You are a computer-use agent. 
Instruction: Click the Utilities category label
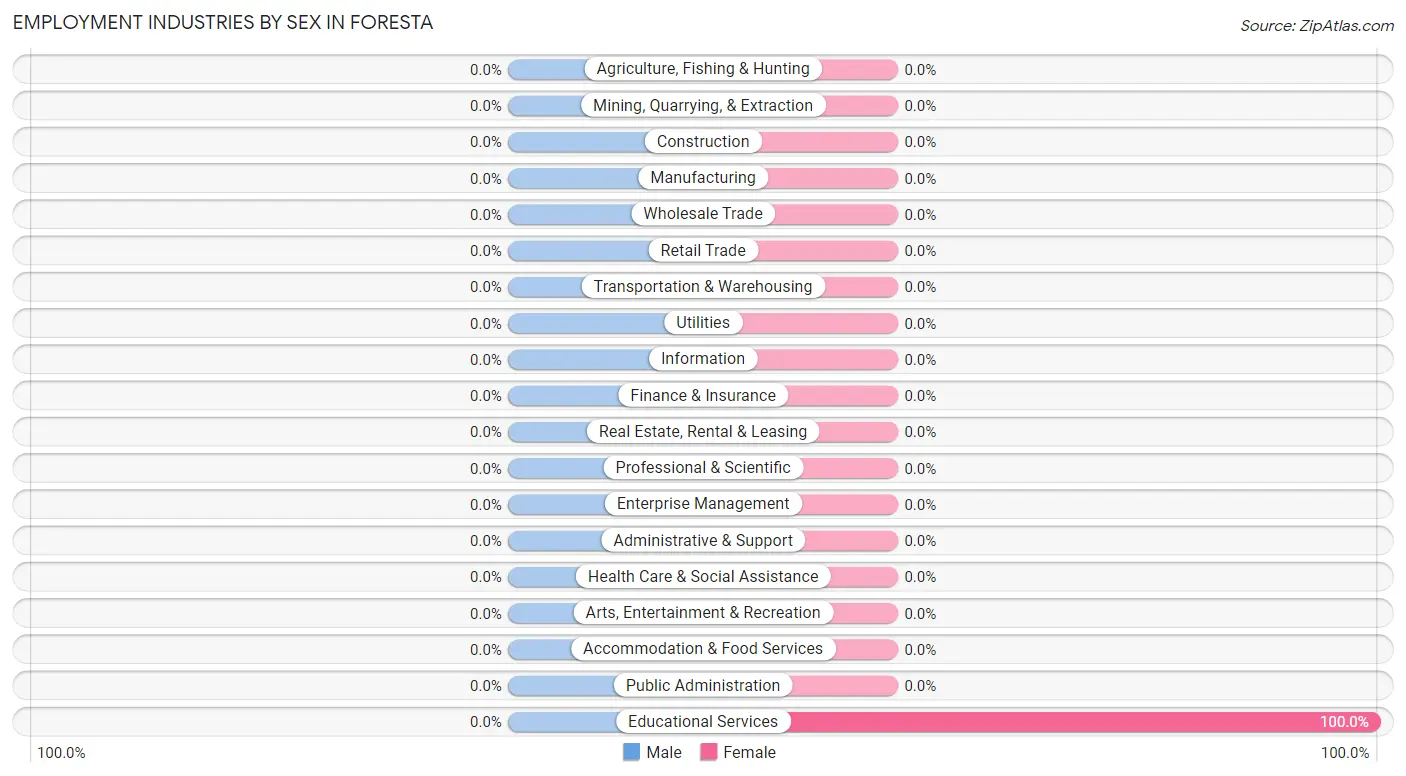703,323
